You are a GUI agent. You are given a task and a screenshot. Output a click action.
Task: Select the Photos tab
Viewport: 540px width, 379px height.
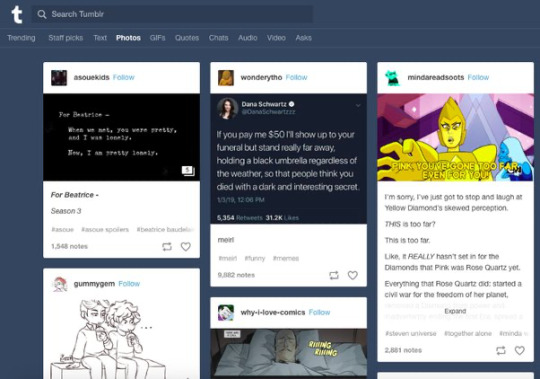pos(128,38)
